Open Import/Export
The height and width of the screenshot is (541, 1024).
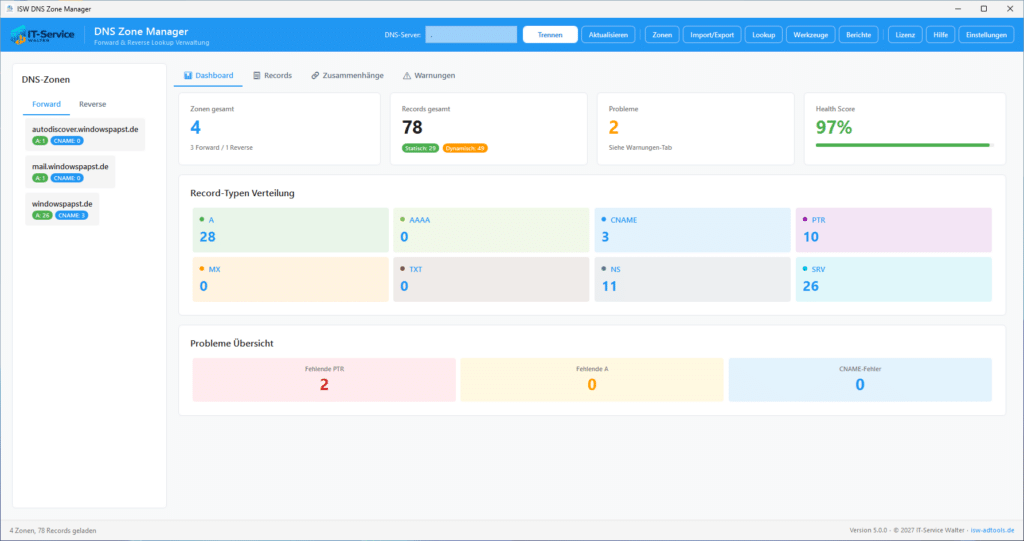pos(712,35)
